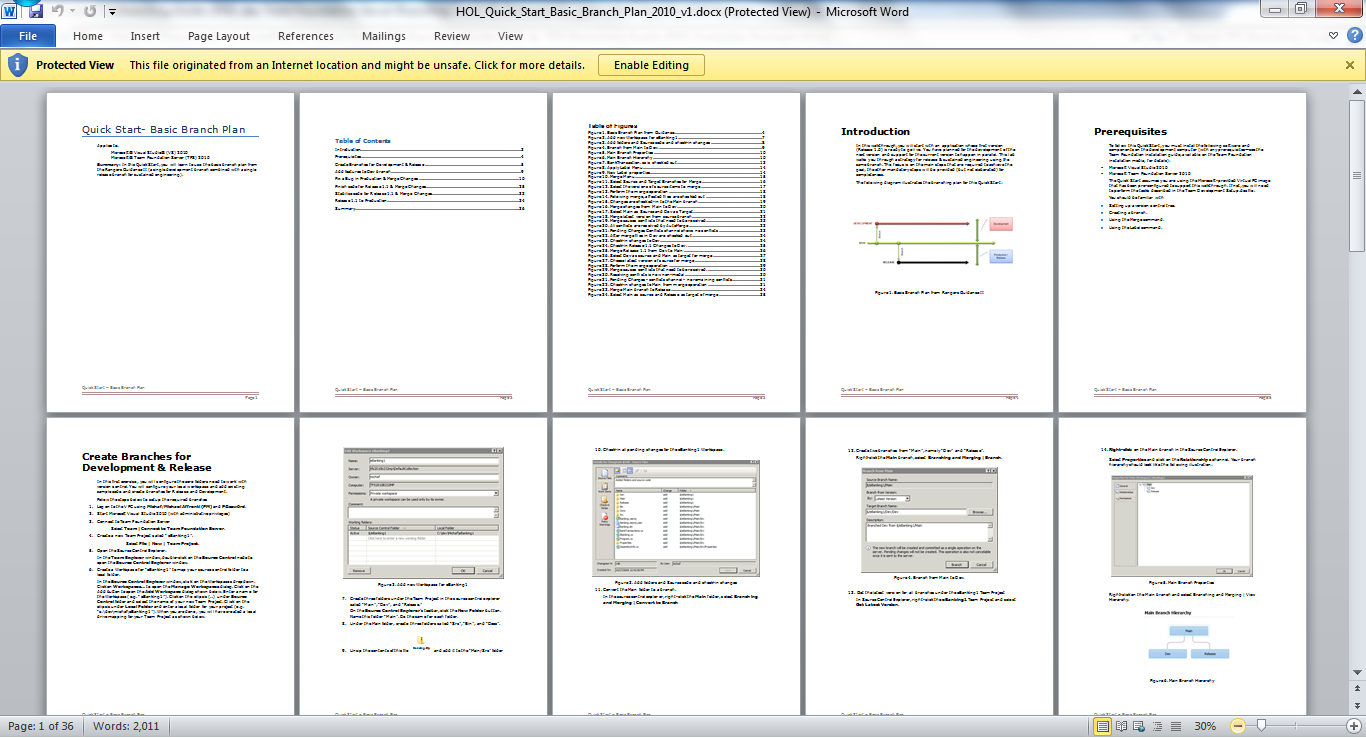Open the Page Layout tab
The width and height of the screenshot is (1366, 738).
(x=219, y=36)
